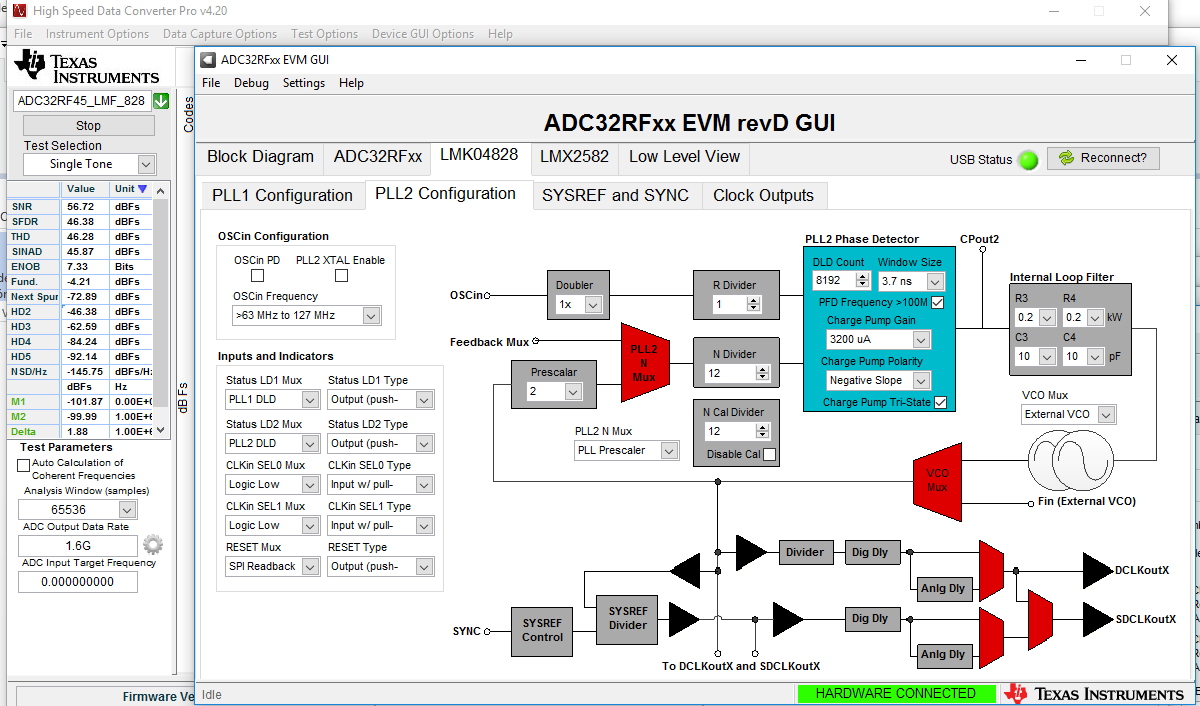The height and width of the screenshot is (706, 1200).
Task: Toggle Charge Pump Tri-State checkbox
Action: tap(940, 403)
